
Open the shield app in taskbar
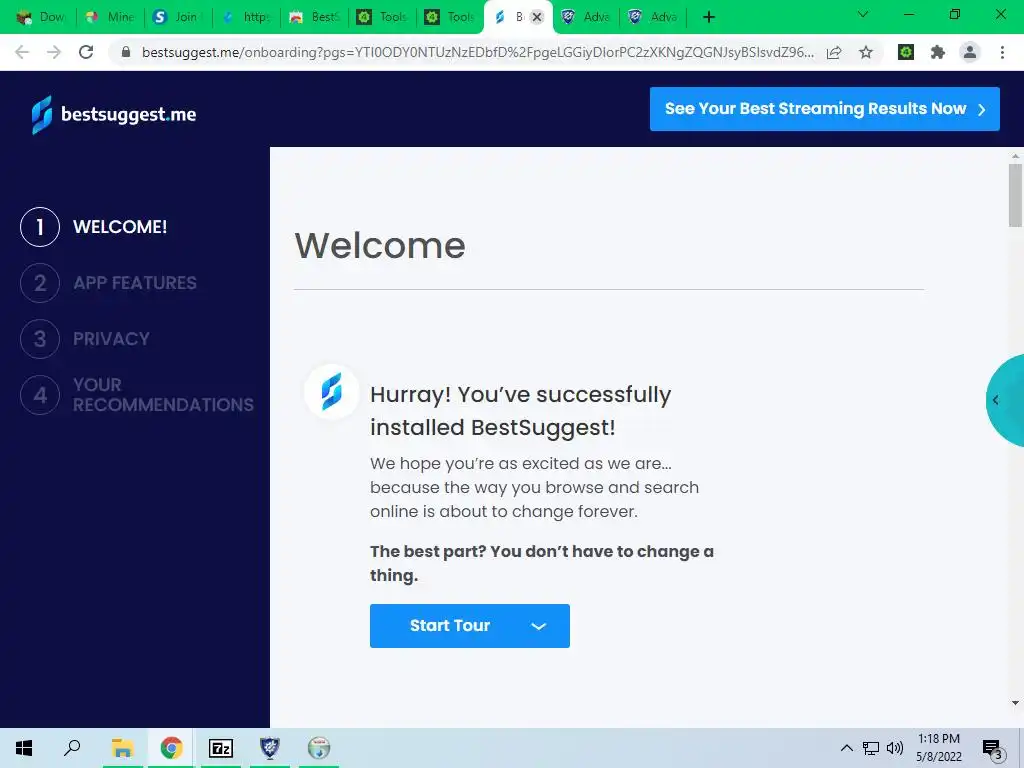pos(270,748)
